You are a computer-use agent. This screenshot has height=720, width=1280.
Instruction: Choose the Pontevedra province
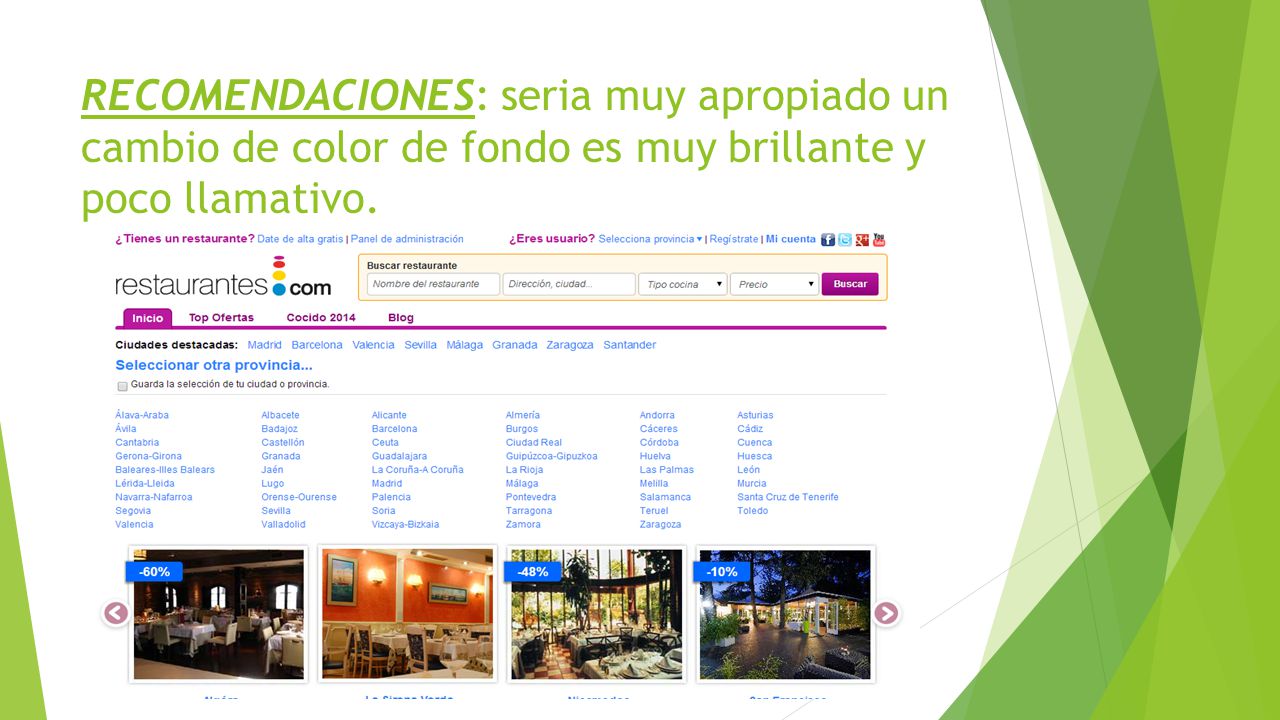(x=531, y=497)
